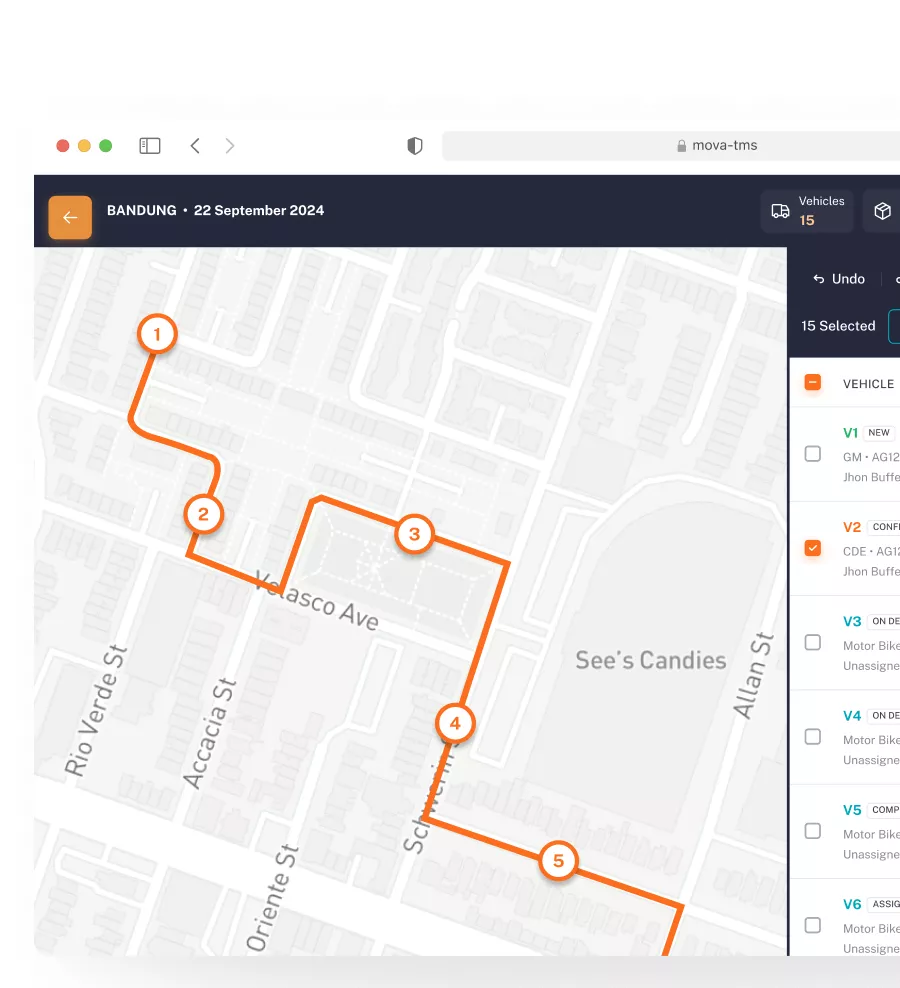Select route stop marker 3 on map

pos(414,534)
